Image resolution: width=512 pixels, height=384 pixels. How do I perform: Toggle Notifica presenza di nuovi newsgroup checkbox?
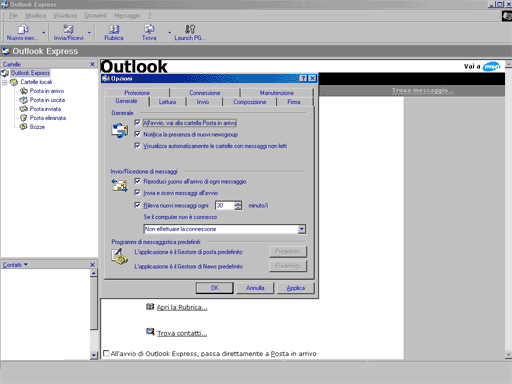tap(137, 134)
